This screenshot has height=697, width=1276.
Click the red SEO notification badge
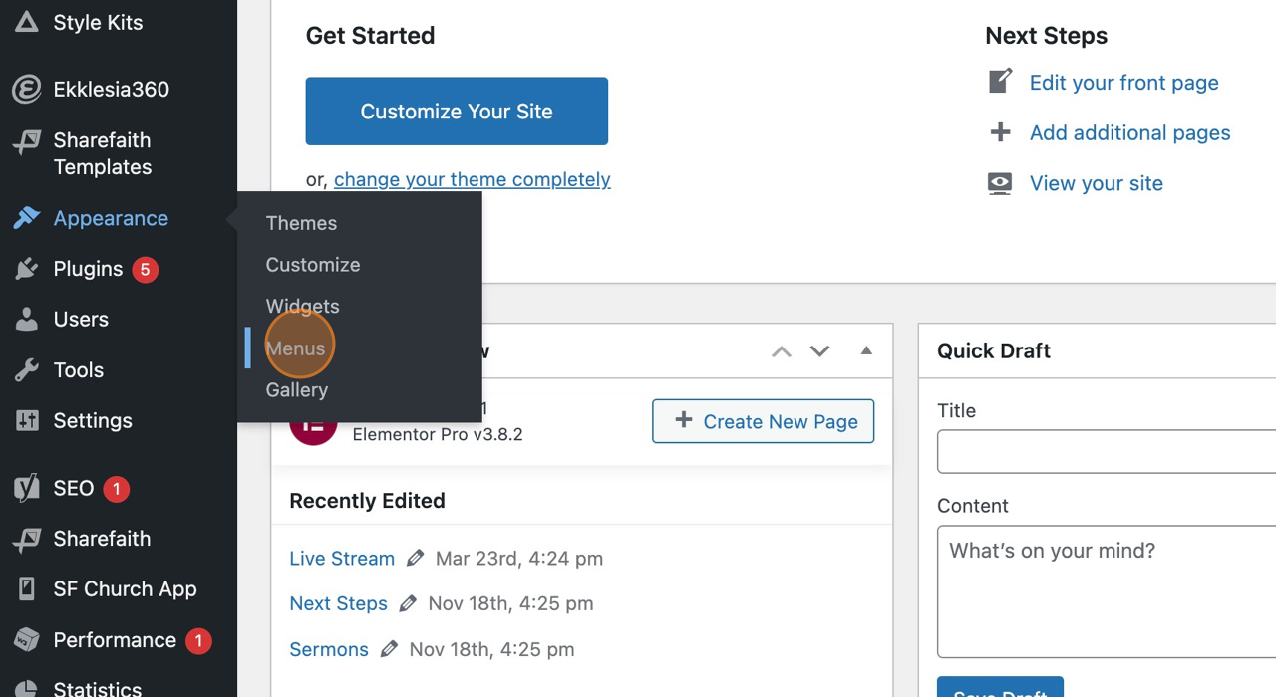pyautogui.click(x=117, y=489)
